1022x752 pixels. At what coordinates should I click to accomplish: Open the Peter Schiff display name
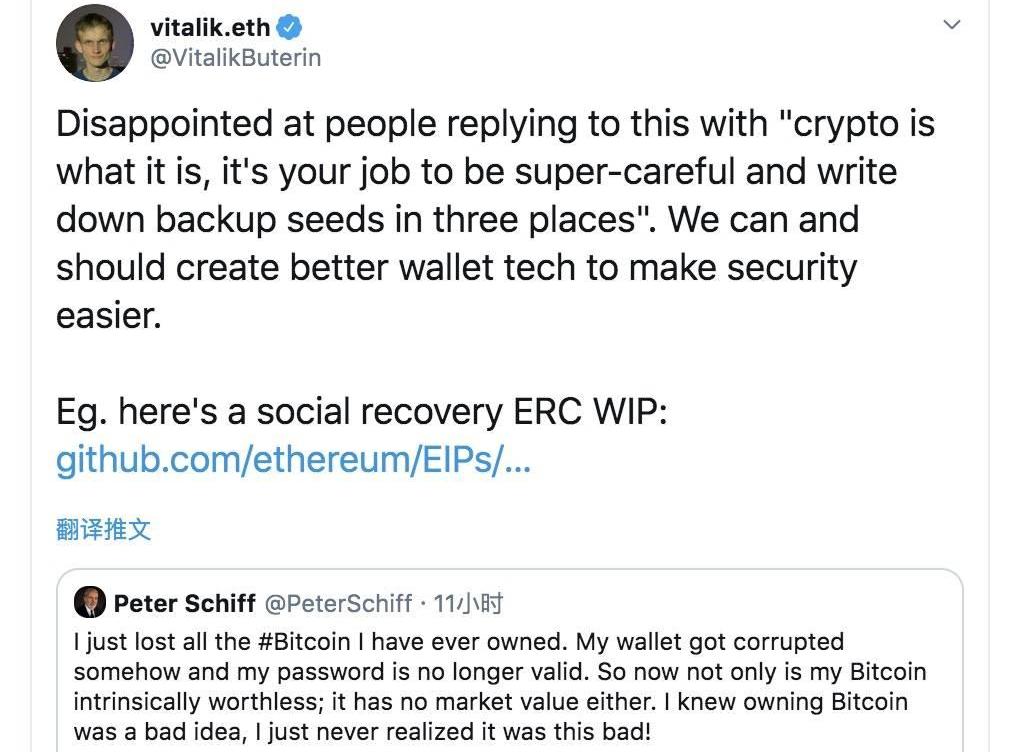tap(184, 603)
